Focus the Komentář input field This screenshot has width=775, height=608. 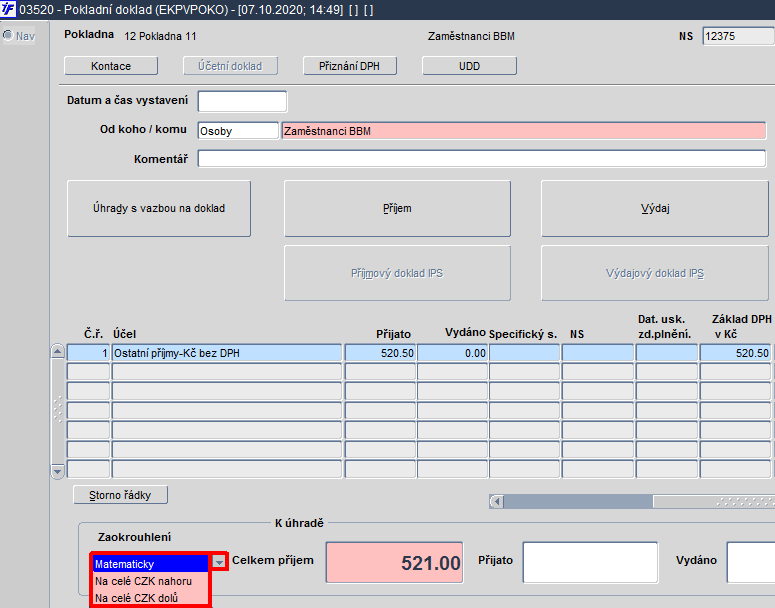(482, 159)
